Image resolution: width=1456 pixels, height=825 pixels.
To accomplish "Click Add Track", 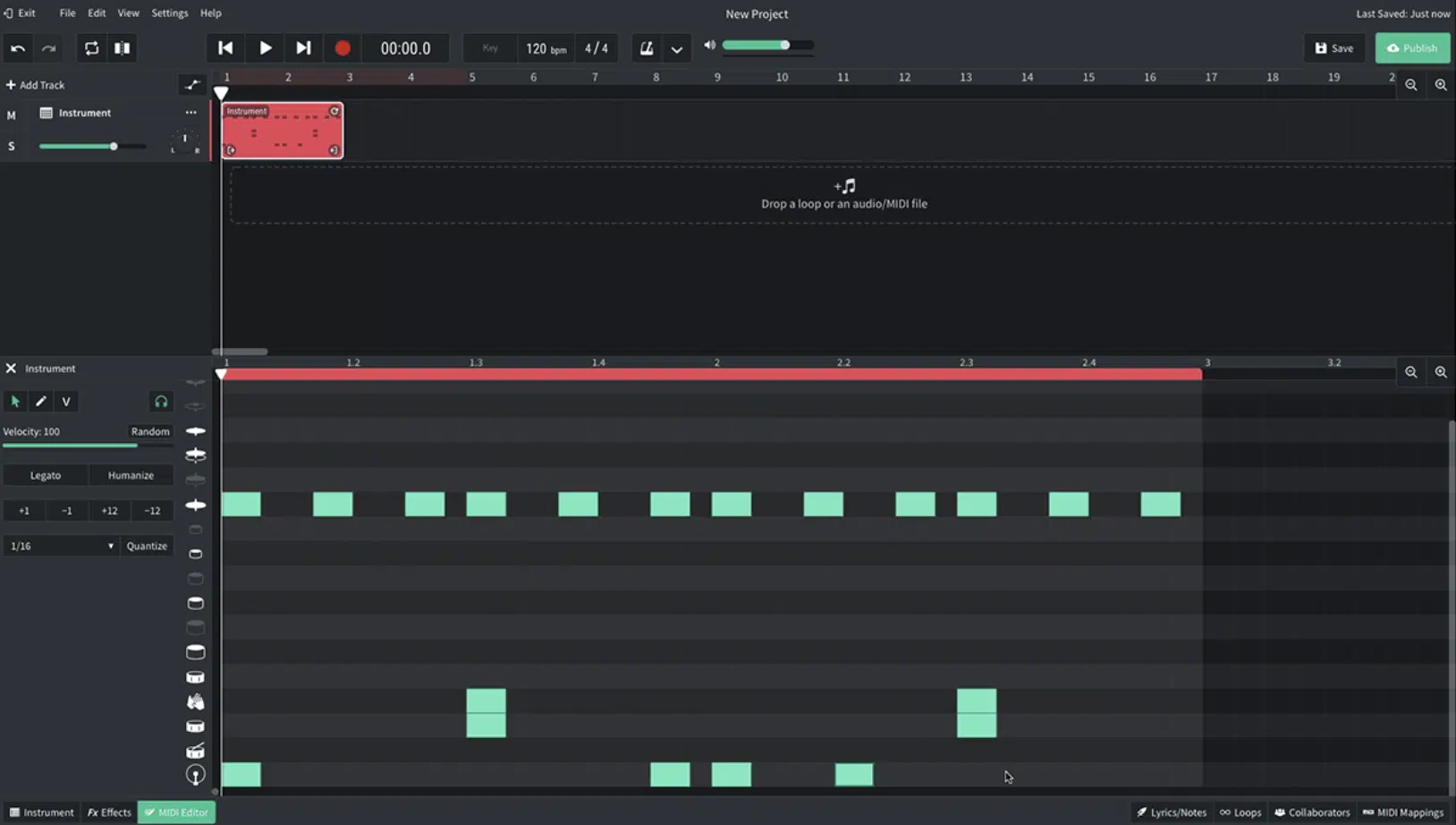I will (36, 85).
